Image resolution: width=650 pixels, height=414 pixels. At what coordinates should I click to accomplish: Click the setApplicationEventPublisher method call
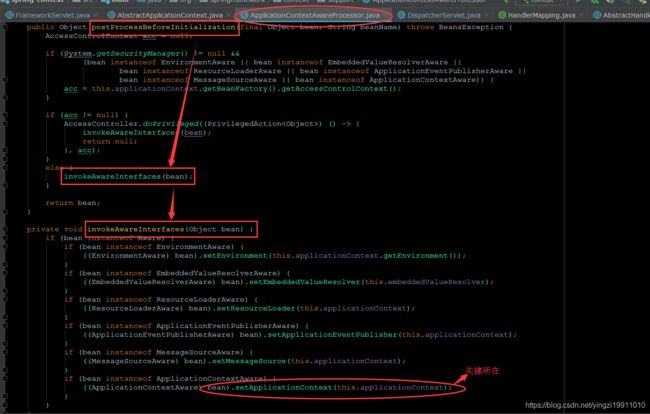pyautogui.click(x=332, y=335)
